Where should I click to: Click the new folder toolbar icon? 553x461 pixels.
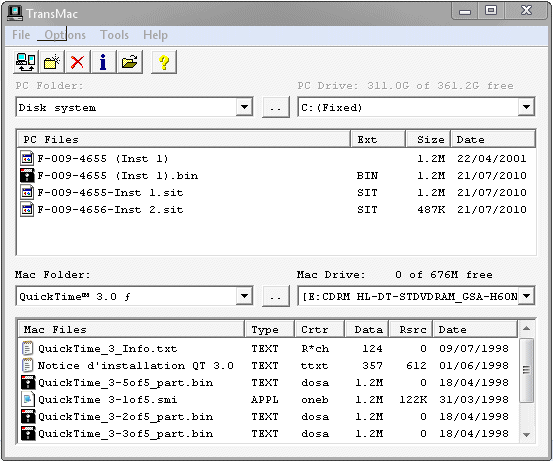pyautogui.click(x=51, y=62)
